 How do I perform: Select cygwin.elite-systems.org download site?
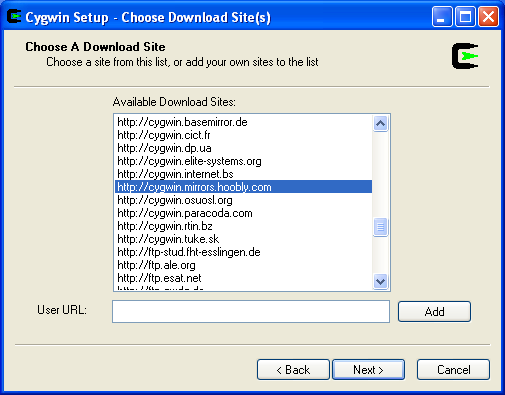pos(243,161)
